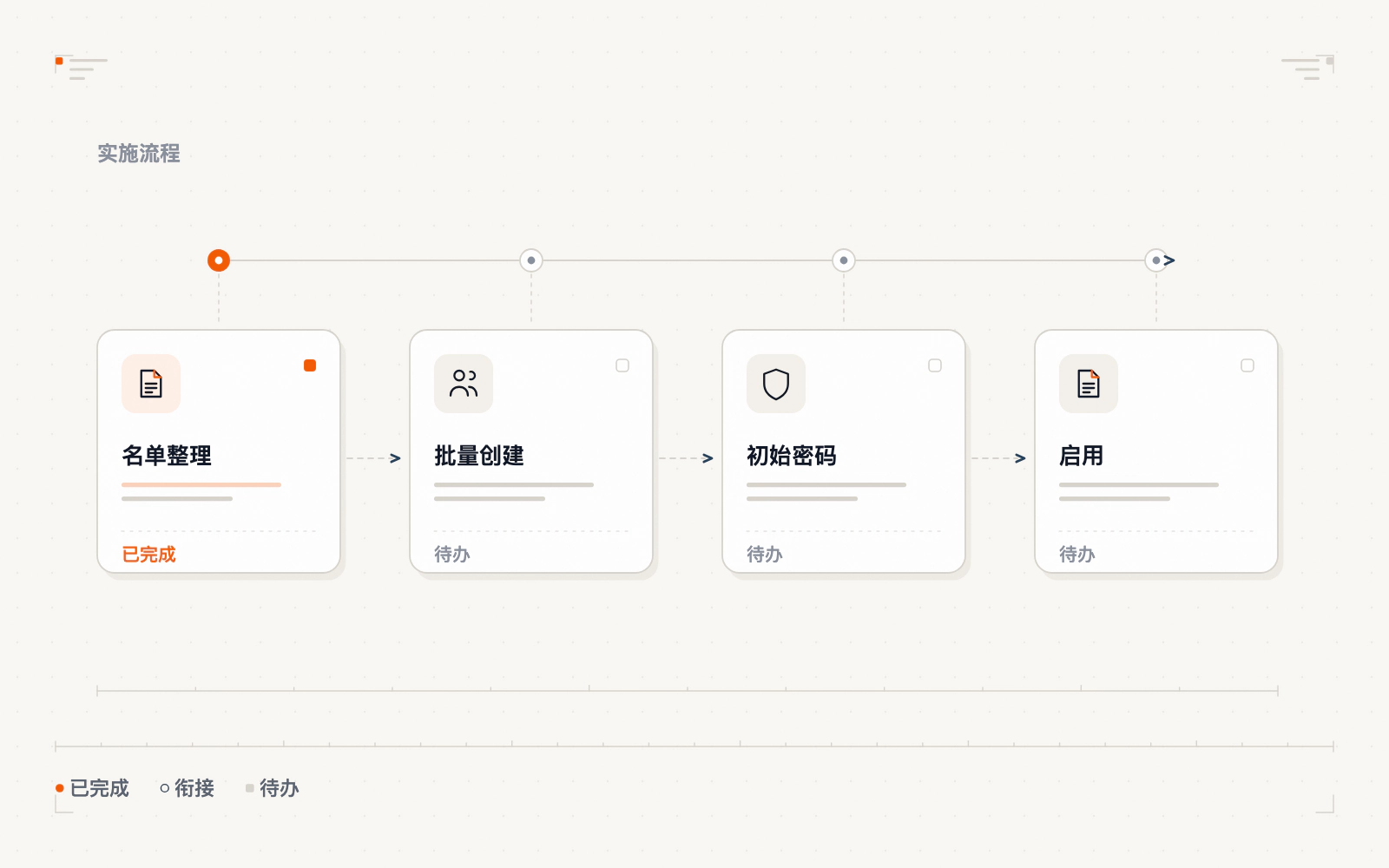
Task: Click the 已完成 legend entry
Action: click(92, 788)
